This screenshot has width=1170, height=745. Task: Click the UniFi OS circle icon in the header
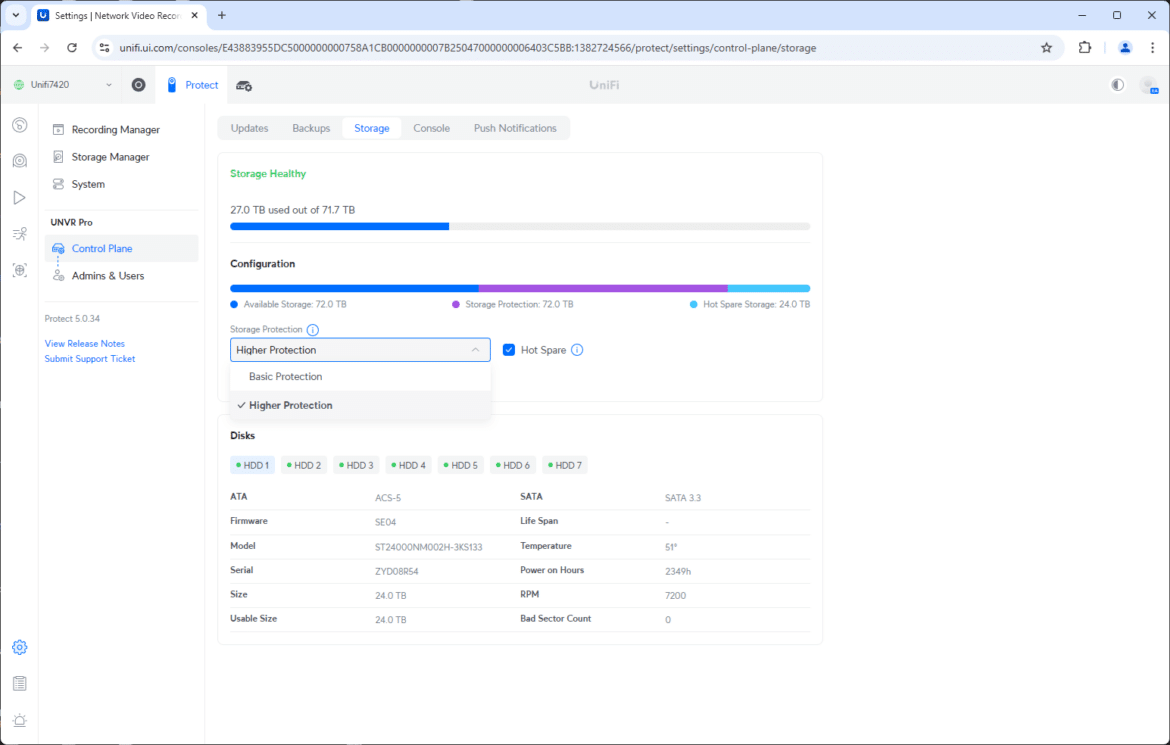coord(139,84)
